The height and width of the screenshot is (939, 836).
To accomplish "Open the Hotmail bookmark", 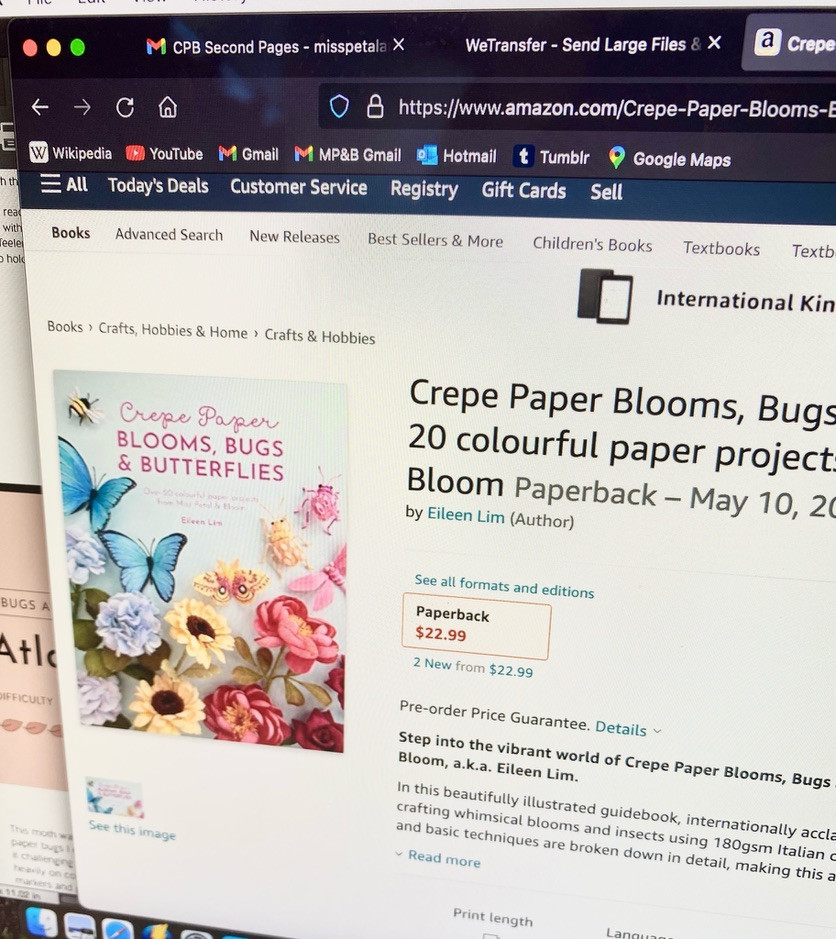I will 457,156.
